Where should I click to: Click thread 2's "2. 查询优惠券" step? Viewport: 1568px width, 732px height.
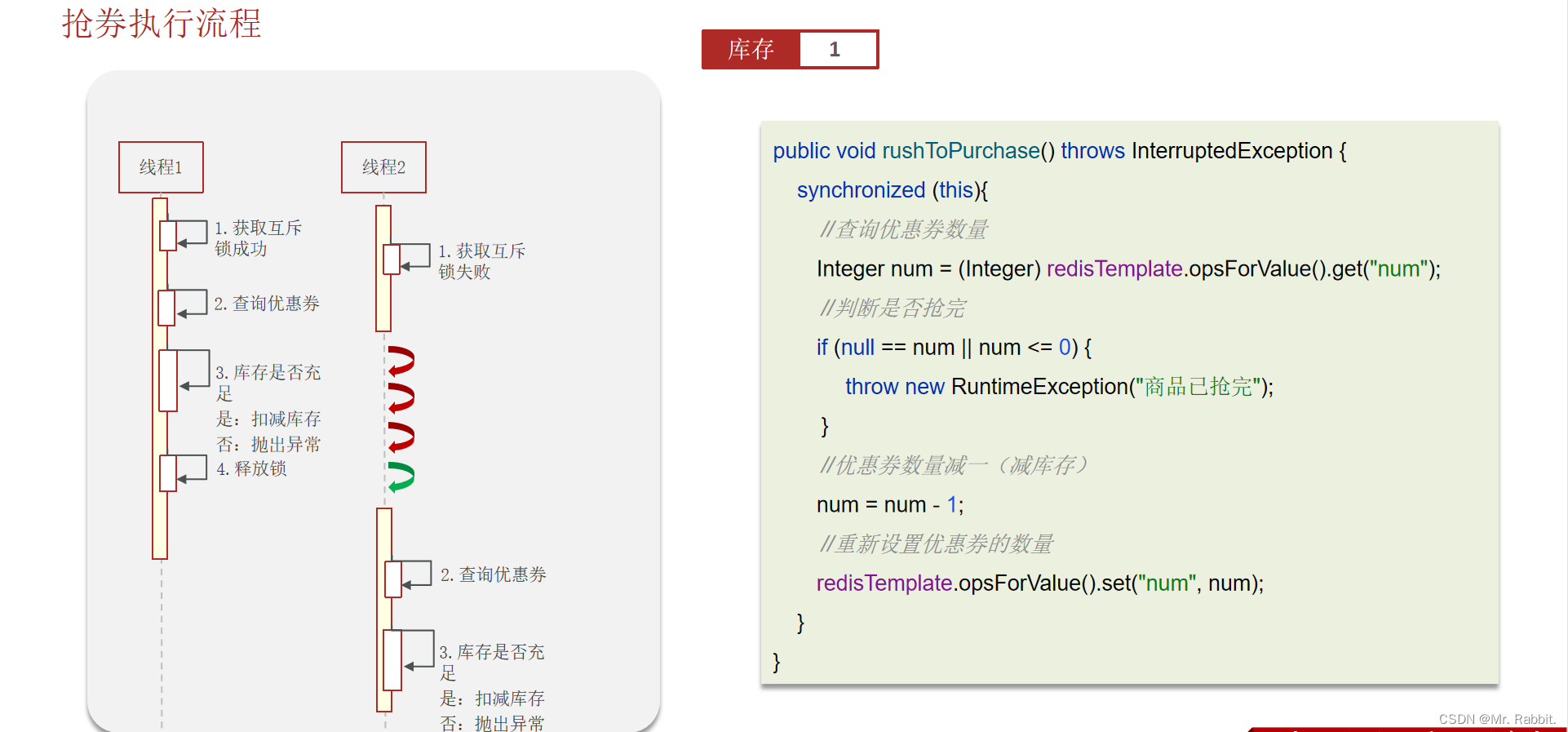[x=493, y=575]
